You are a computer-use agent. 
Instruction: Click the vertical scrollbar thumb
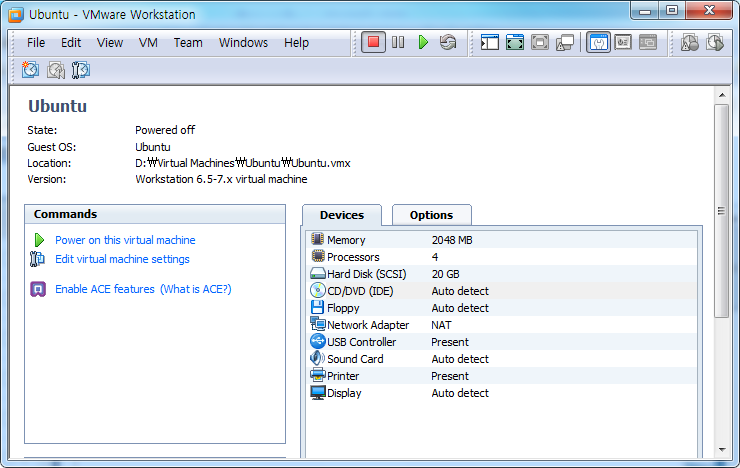pyautogui.click(x=722, y=211)
